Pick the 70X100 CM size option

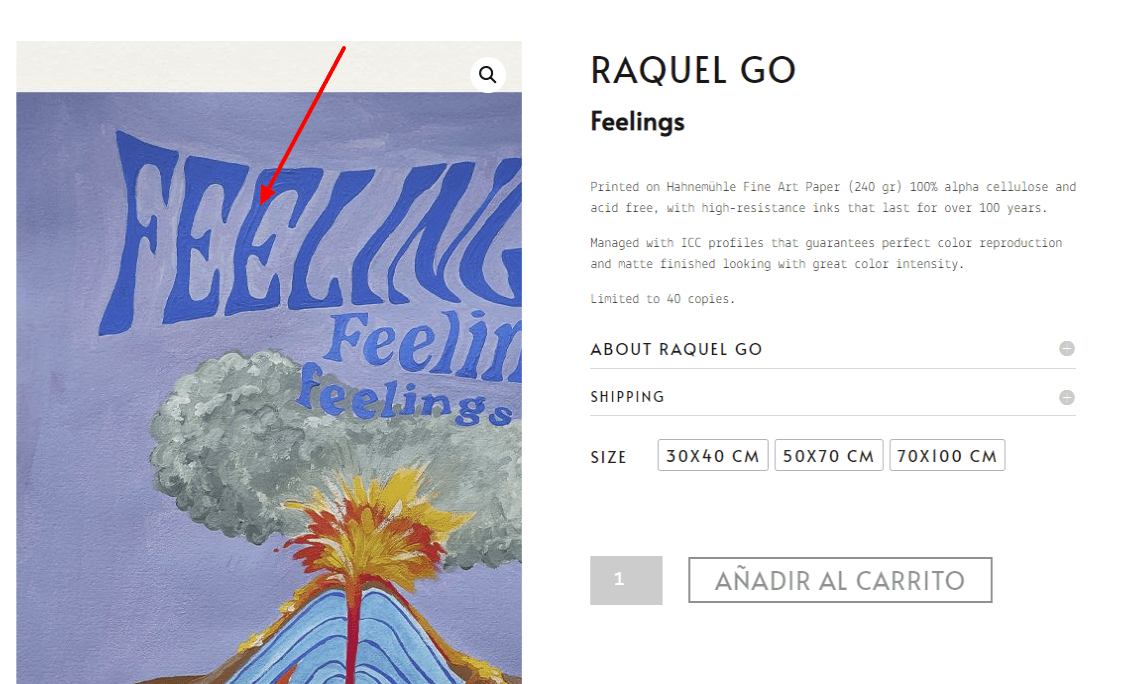coord(947,456)
